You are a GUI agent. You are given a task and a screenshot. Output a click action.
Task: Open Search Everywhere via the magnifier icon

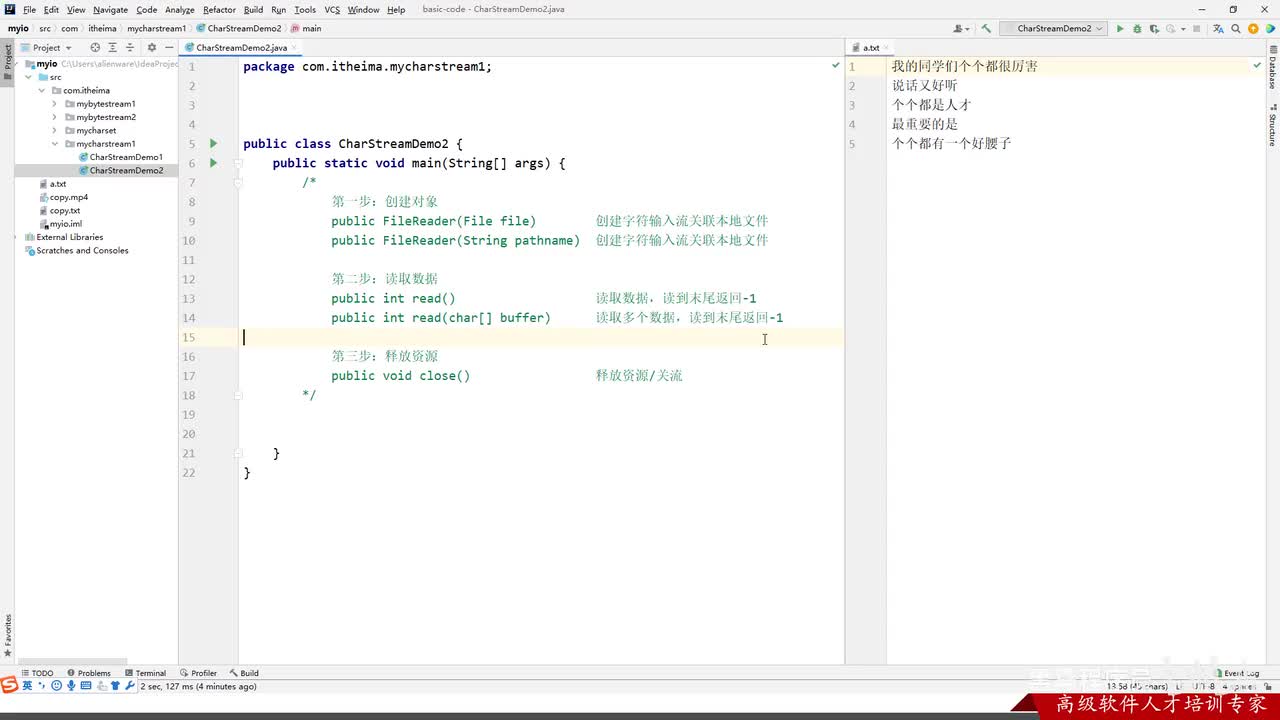(x=1236, y=29)
